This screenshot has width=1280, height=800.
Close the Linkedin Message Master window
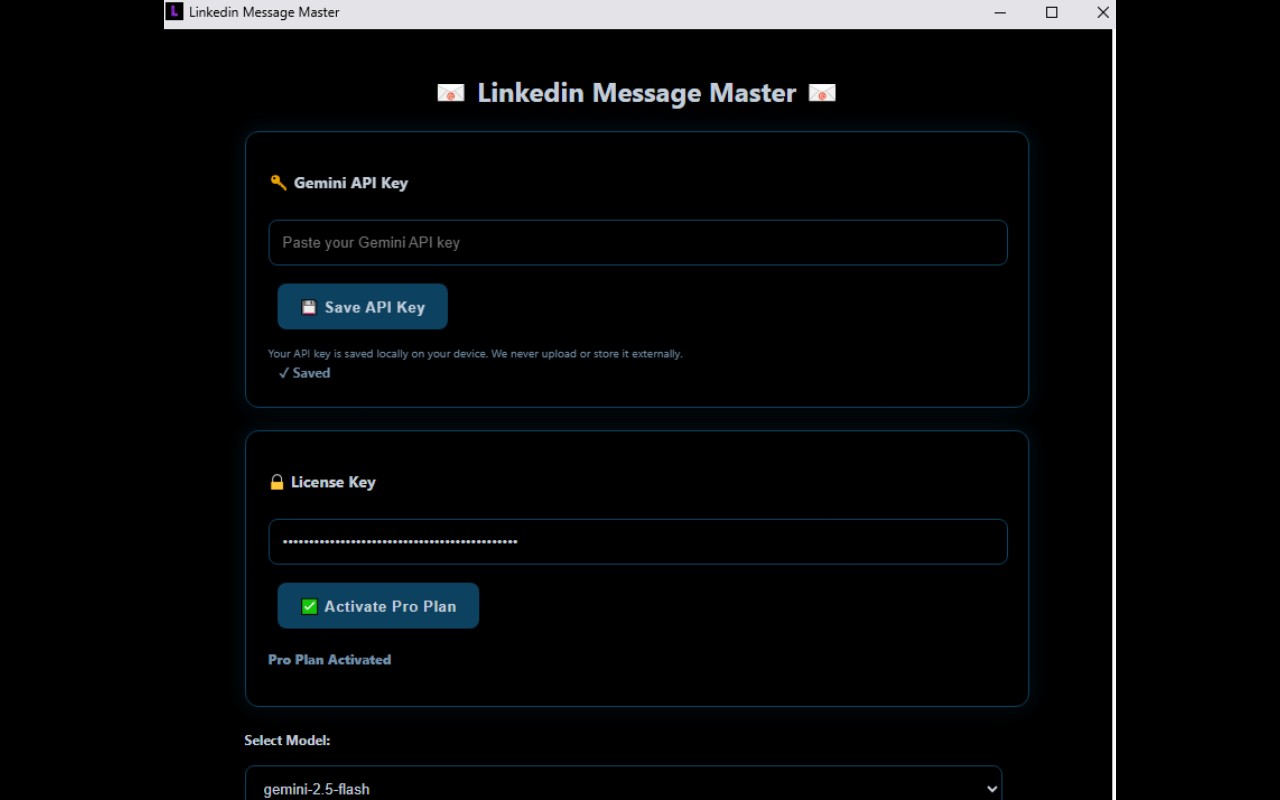[1102, 13]
